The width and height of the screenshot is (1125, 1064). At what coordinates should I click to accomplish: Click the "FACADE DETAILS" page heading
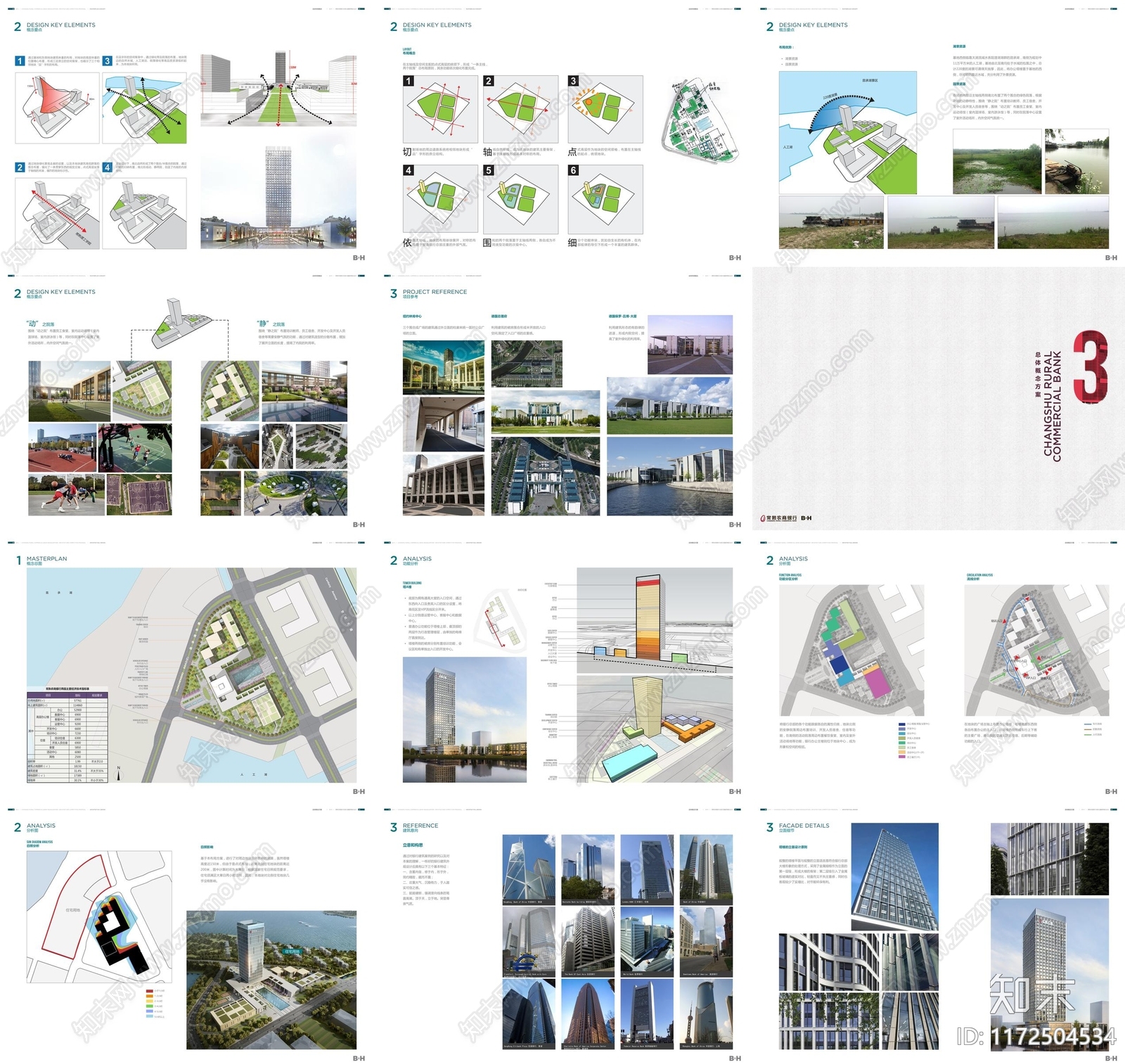click(804, 826)
